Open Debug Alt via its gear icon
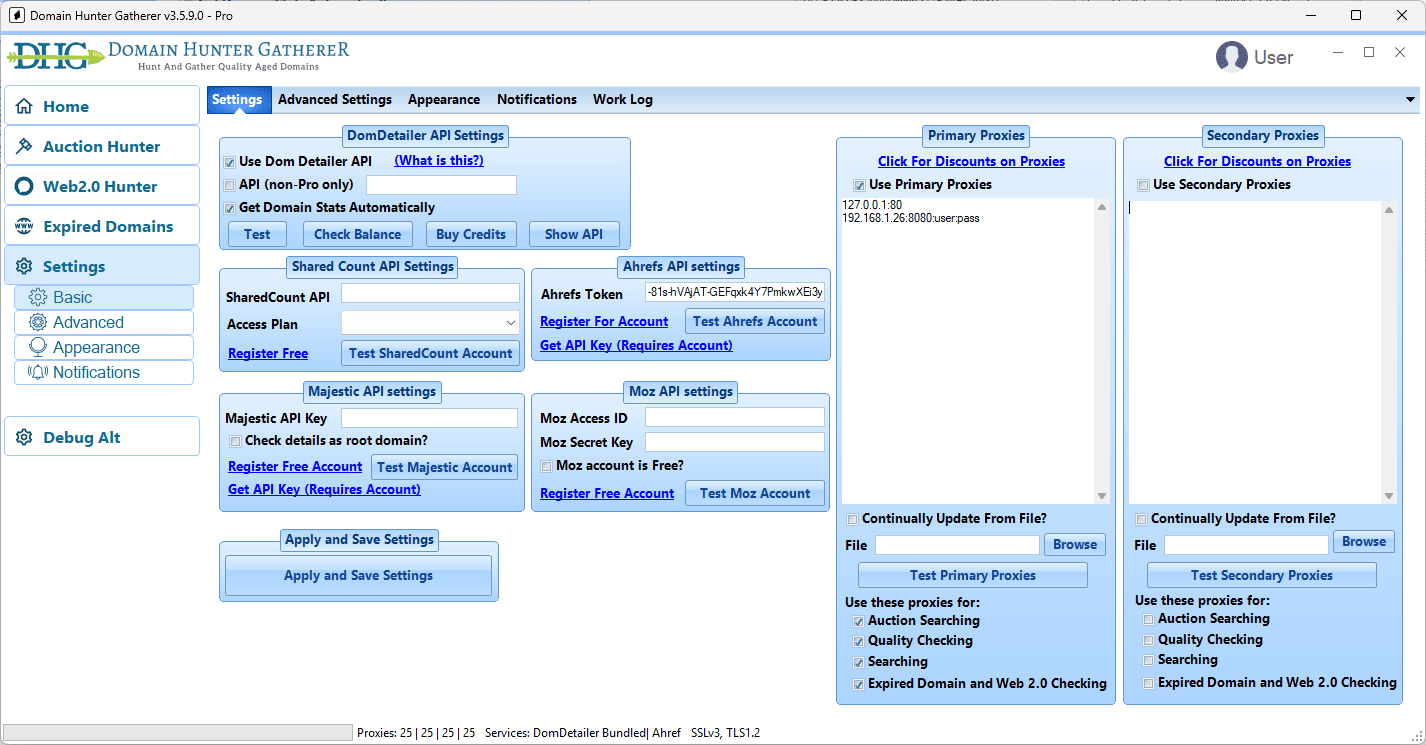The image size is (1426, 745). (x=24, y=435)
